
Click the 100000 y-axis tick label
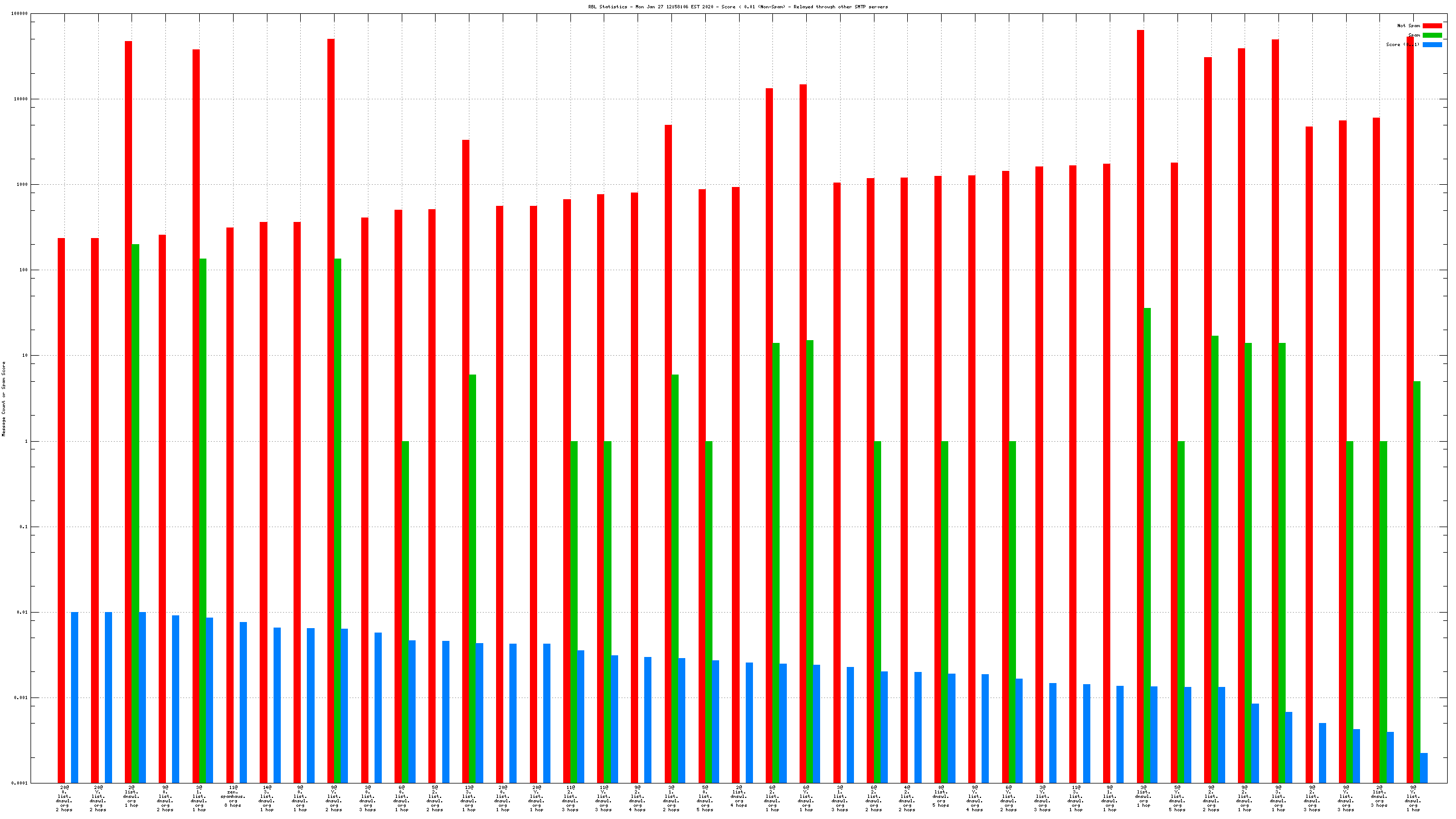point(19,13)
